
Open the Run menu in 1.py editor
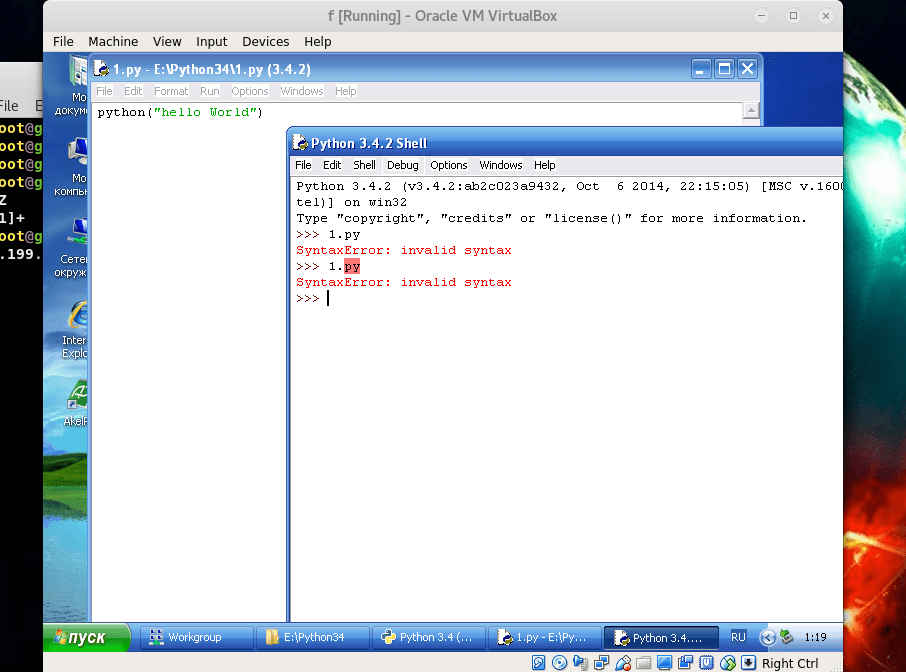click(x=209, y=91)
